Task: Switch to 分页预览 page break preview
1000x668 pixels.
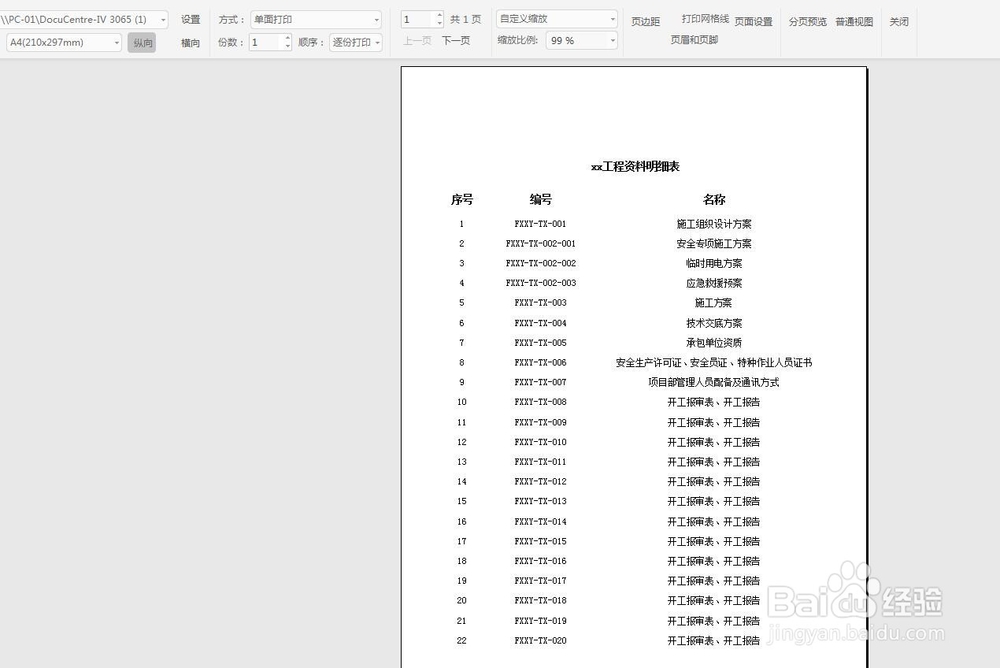Action: (x=807, y=20)
